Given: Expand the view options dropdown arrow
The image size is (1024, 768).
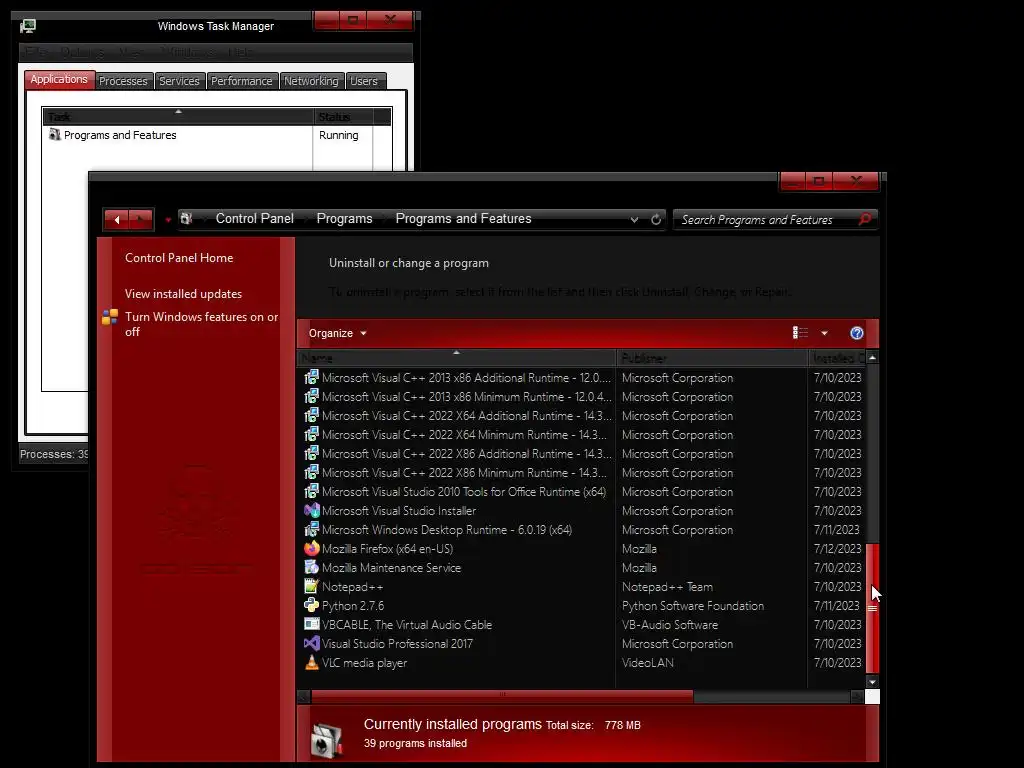Looking at the screenshot, I should click(824, 333).
